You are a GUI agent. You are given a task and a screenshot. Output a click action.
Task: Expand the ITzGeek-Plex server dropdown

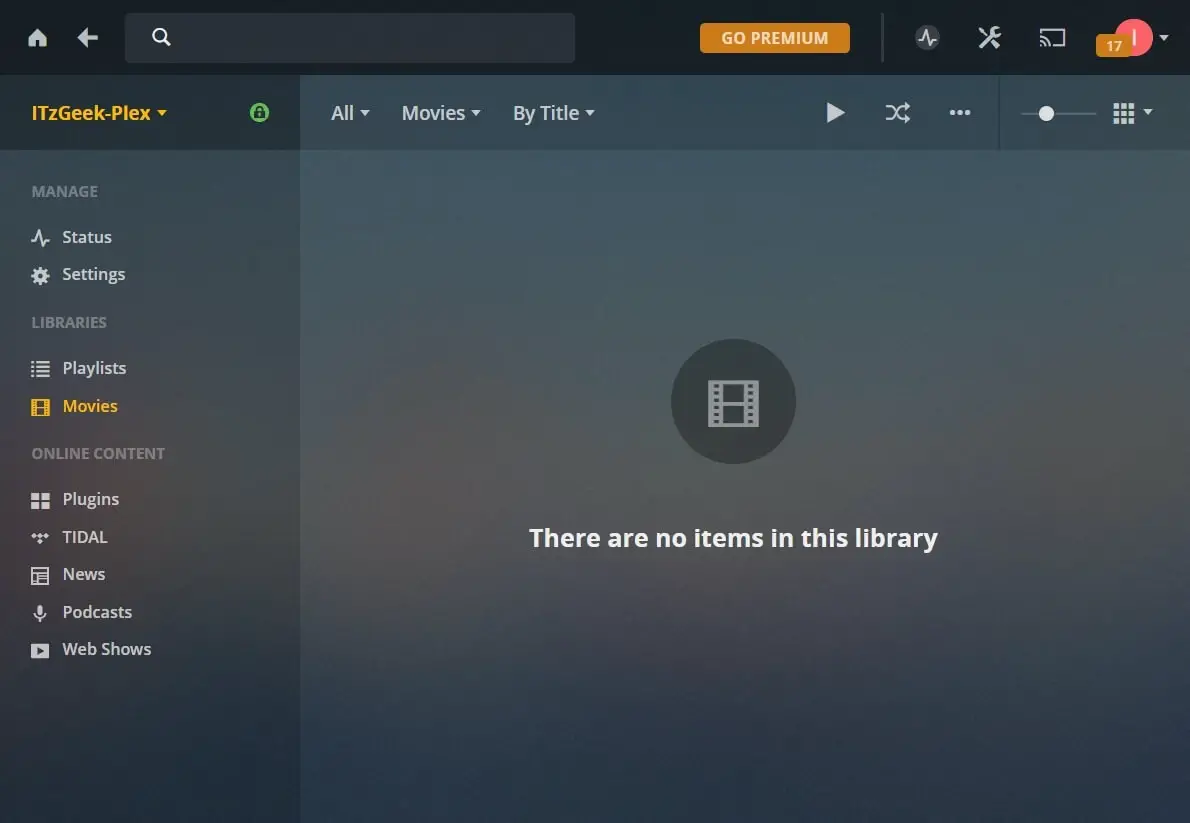(x=99, y=113)
